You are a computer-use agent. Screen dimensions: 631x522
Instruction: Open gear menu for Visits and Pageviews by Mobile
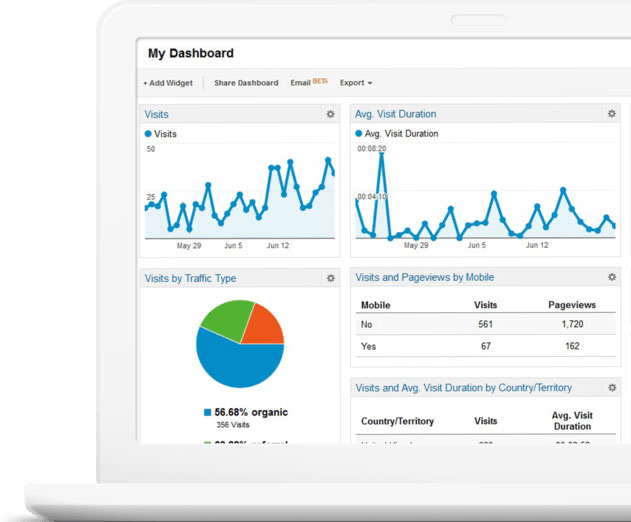coord(612,277)
